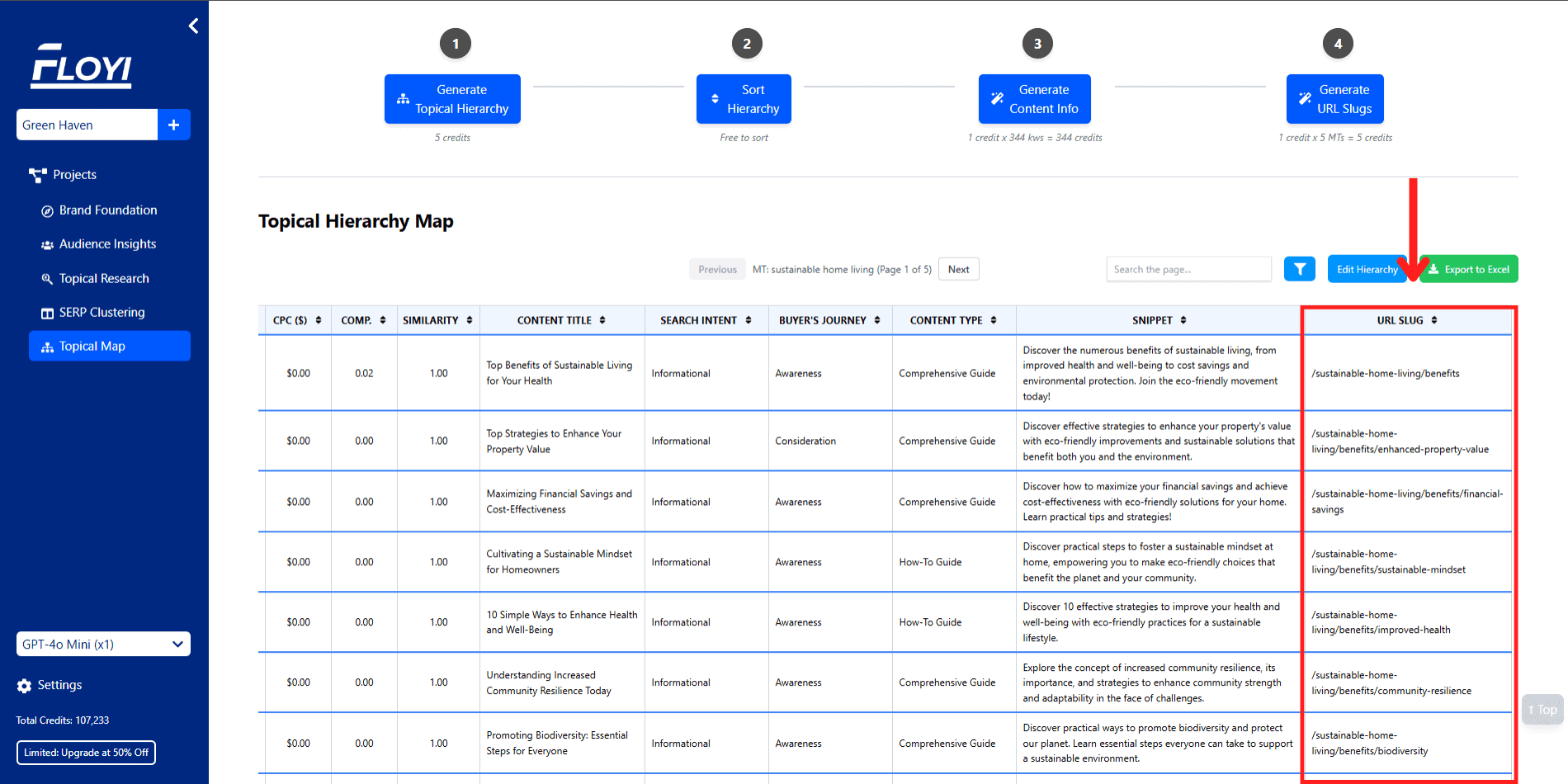
Task: Click the 'Consideration' buyer's journey cell
Action: pyautogui.click(x=805, y=442)
